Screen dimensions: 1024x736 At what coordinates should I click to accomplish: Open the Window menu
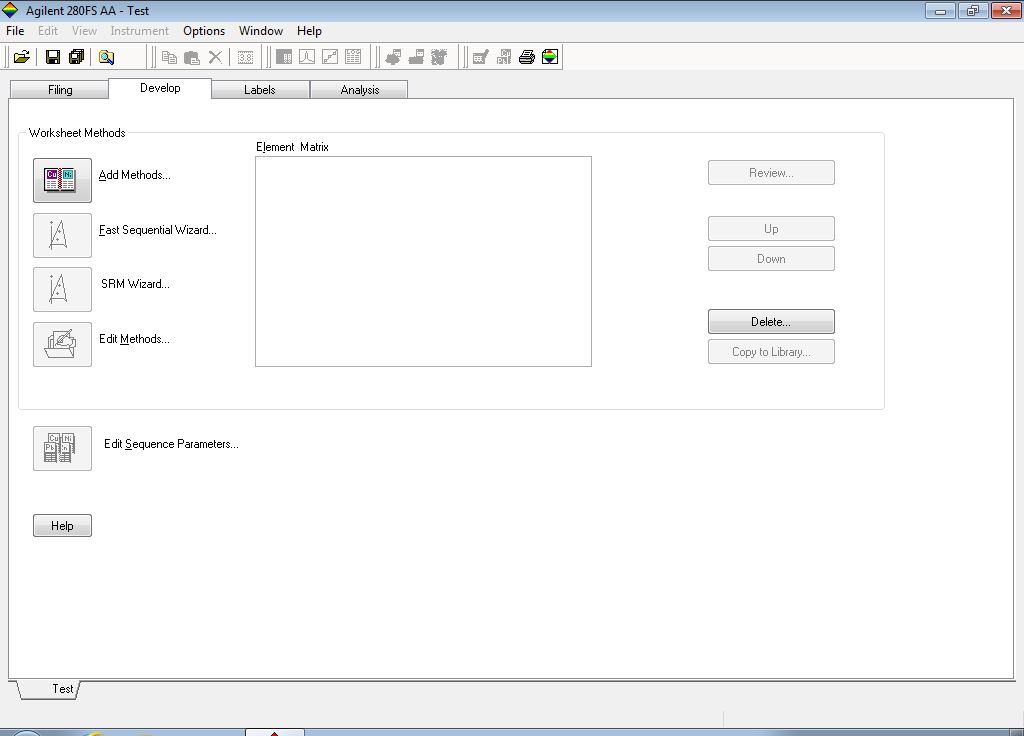pyautogui.click(x=261, y=31)
